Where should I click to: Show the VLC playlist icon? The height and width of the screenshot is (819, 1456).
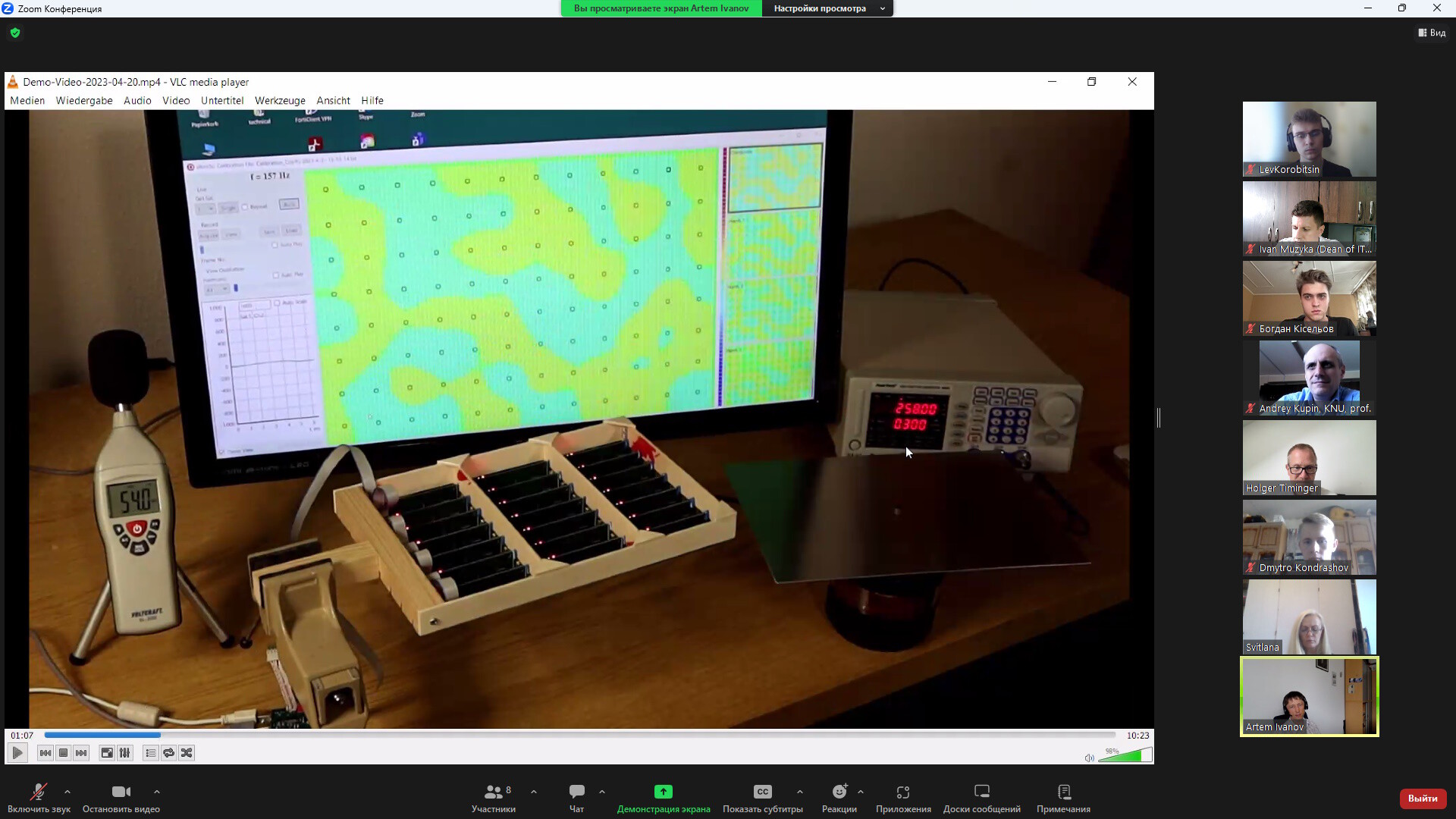click(151, 753)
